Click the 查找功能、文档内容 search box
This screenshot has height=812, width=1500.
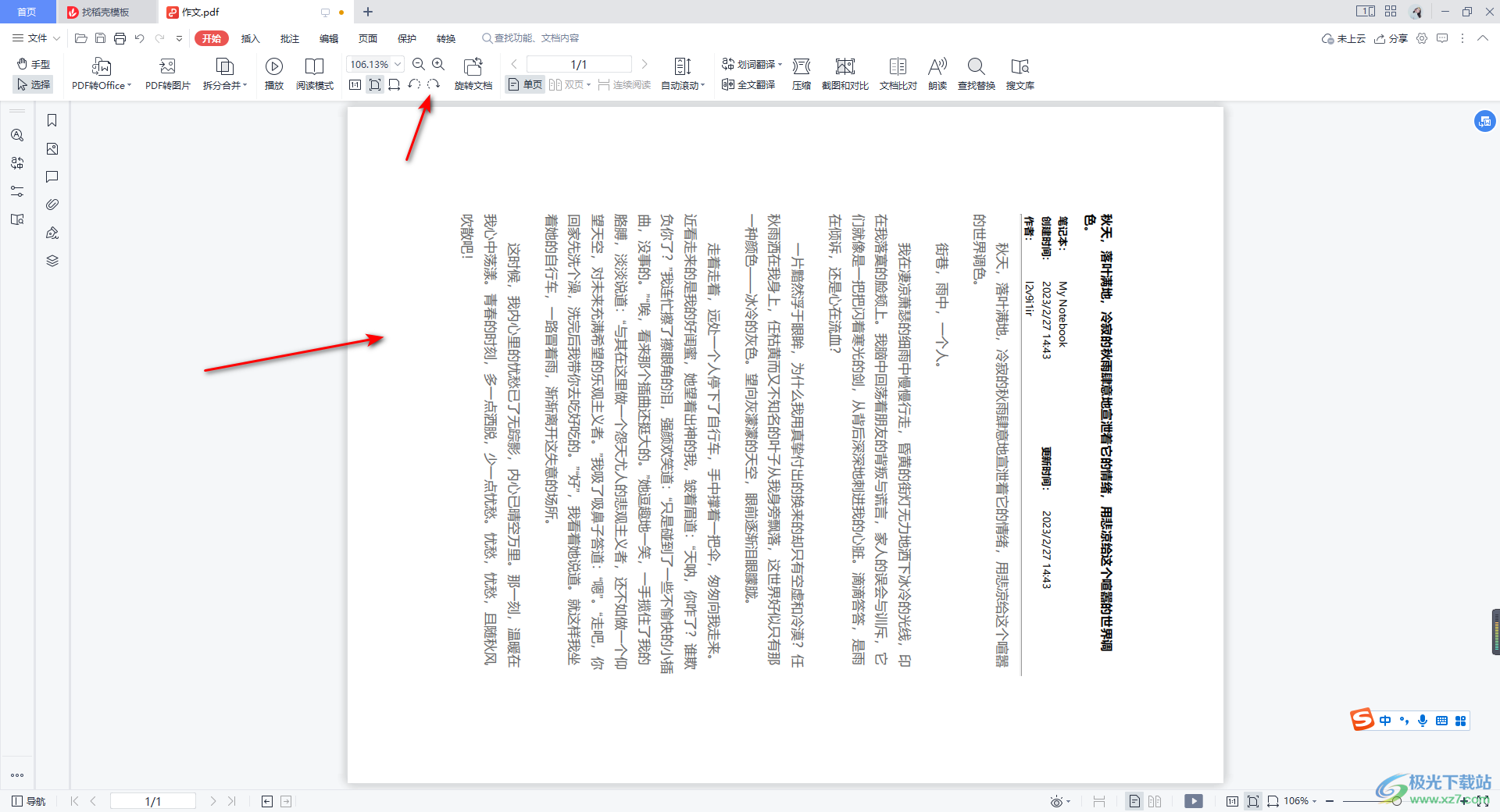531,38
